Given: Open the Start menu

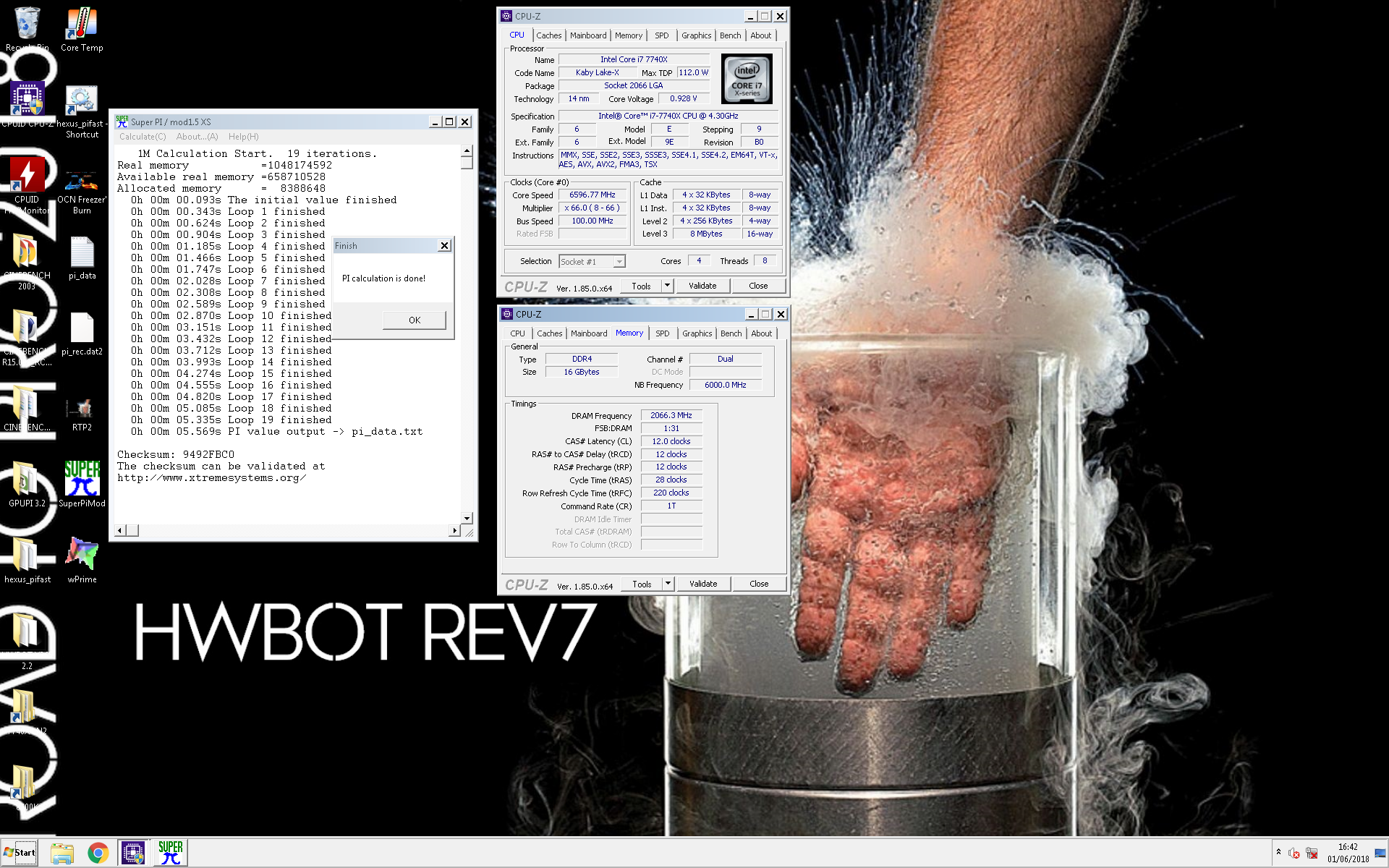Looking at the screenshot, I should point(20,853).
